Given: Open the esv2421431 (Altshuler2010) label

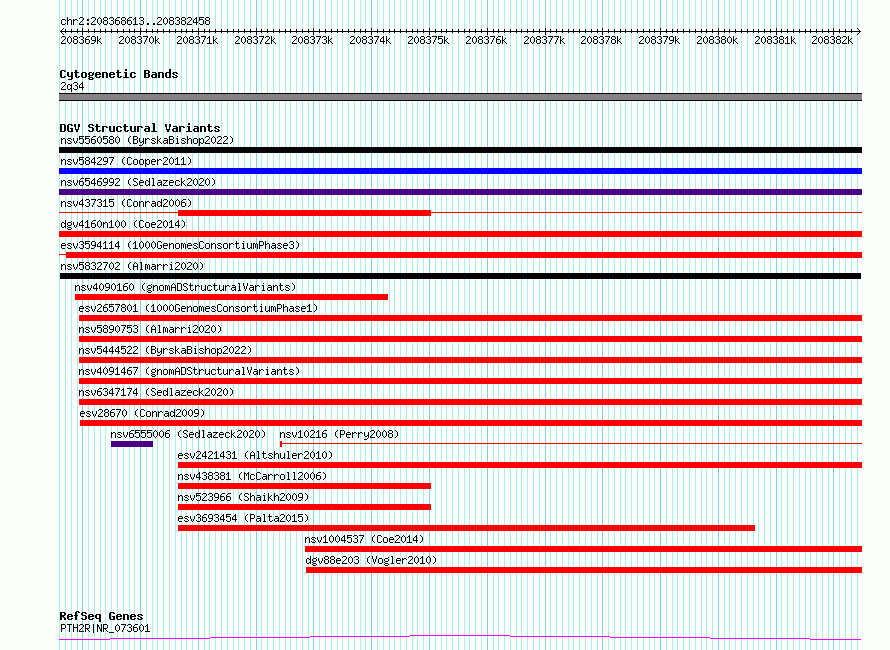Looking at the screenshot, I should pyautogui.click(x=255, y=455).
